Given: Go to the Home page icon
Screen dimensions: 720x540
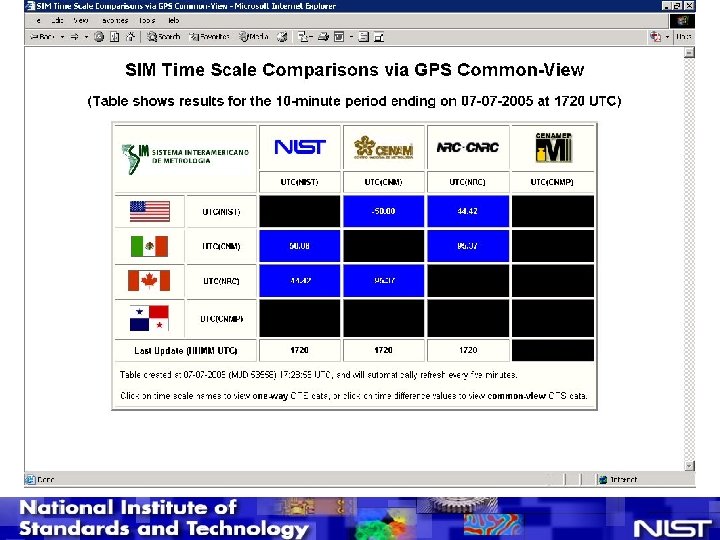Looking at the screenshot, I should coord(130,37).
